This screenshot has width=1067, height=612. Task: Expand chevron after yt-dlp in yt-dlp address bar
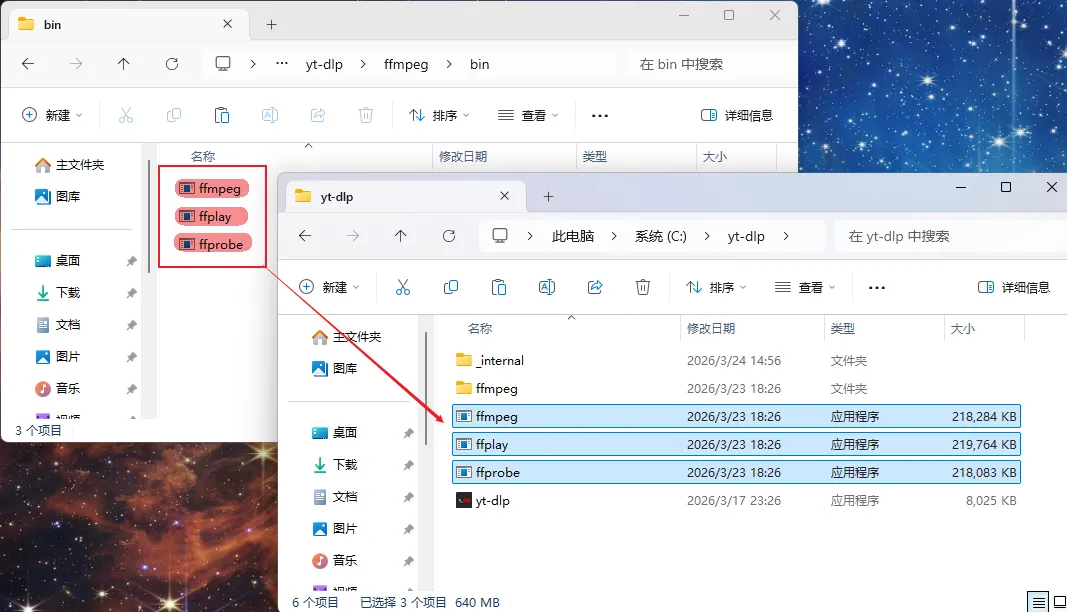[786, 236]
